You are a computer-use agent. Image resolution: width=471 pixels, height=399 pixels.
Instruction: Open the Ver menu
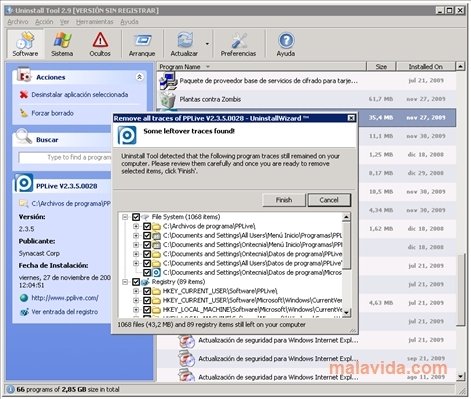coord(64,22)
